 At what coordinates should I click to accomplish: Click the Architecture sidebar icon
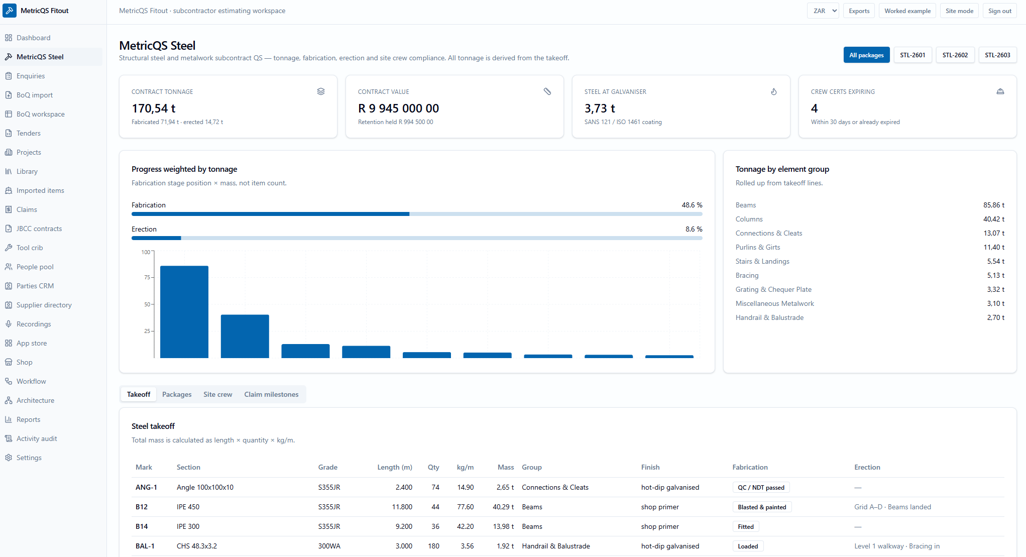[9, 401]
